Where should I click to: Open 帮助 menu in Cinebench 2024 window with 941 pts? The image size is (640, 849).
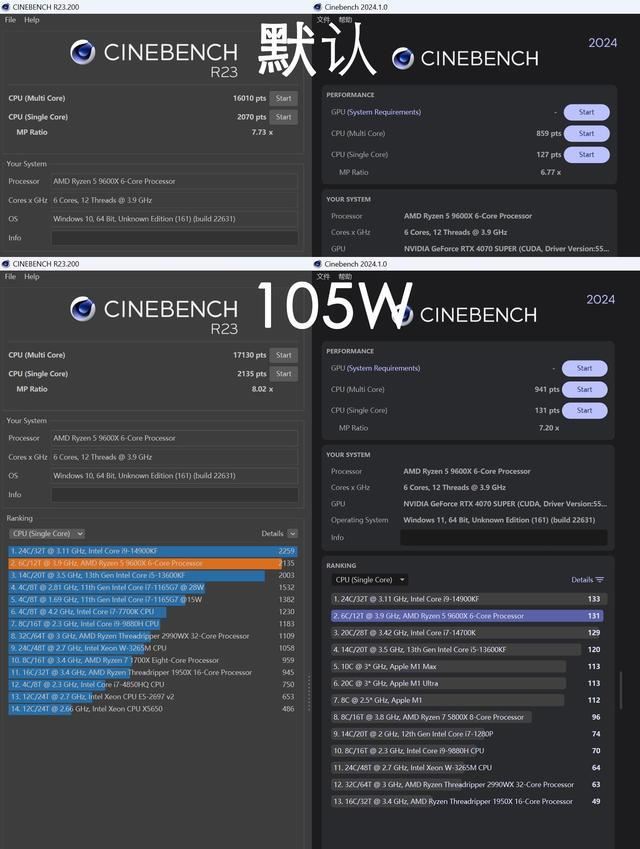(345, 276)
